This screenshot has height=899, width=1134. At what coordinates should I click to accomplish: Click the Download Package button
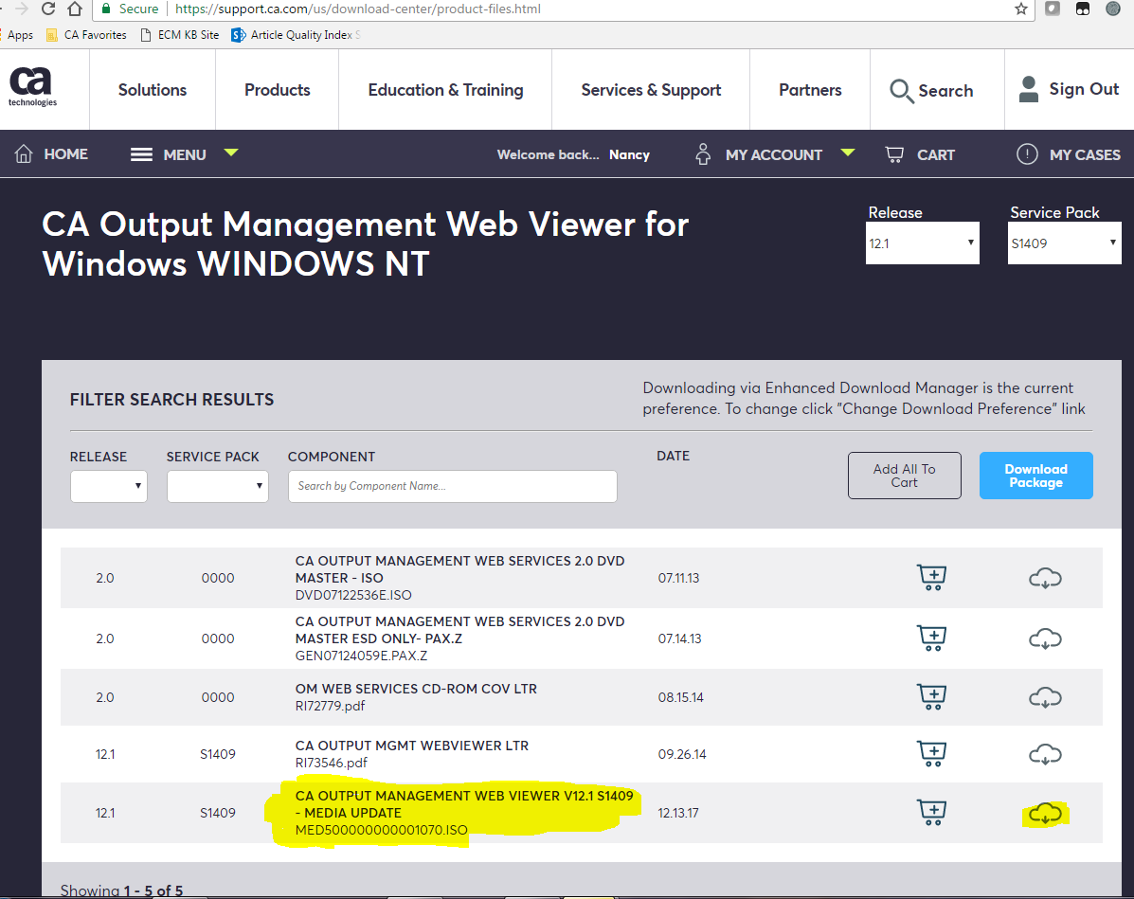(x=1036, y=475)
